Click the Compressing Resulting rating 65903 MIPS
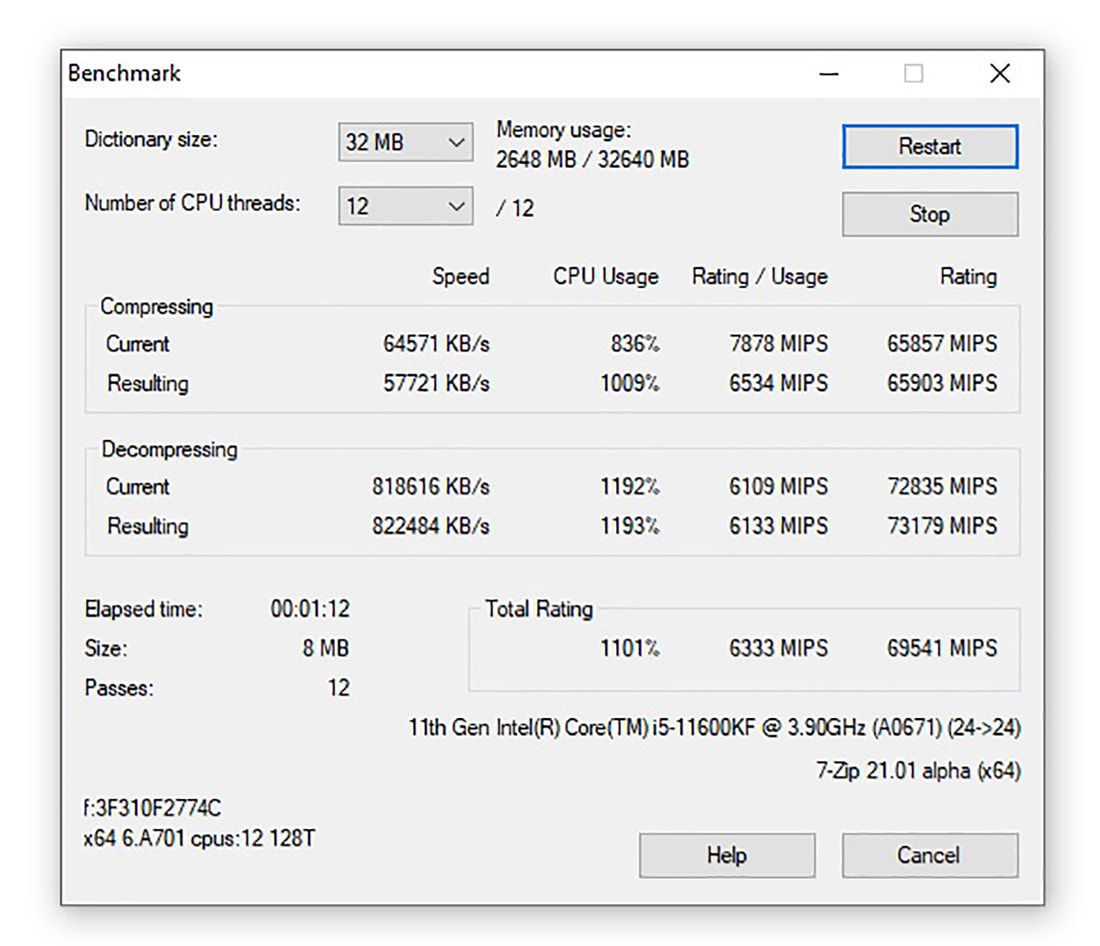The height and width of the screenshot is (946, 1100). pyautogui.click(x=941, y=384)
